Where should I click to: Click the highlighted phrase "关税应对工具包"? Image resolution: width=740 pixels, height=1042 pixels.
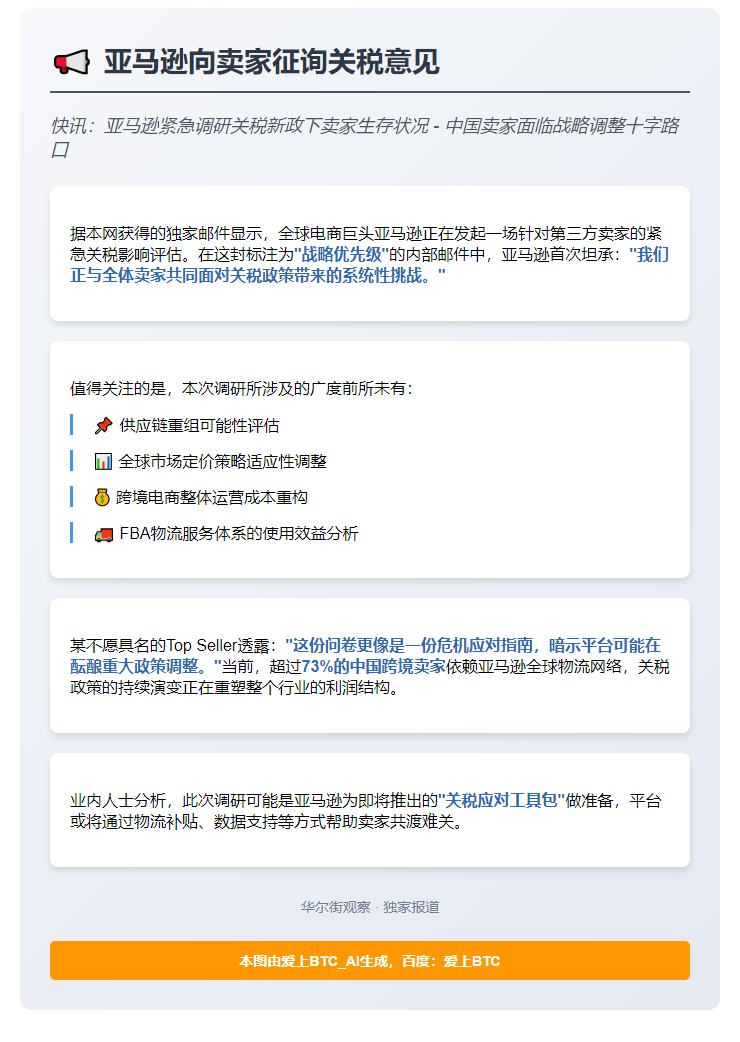click(502, 801)
